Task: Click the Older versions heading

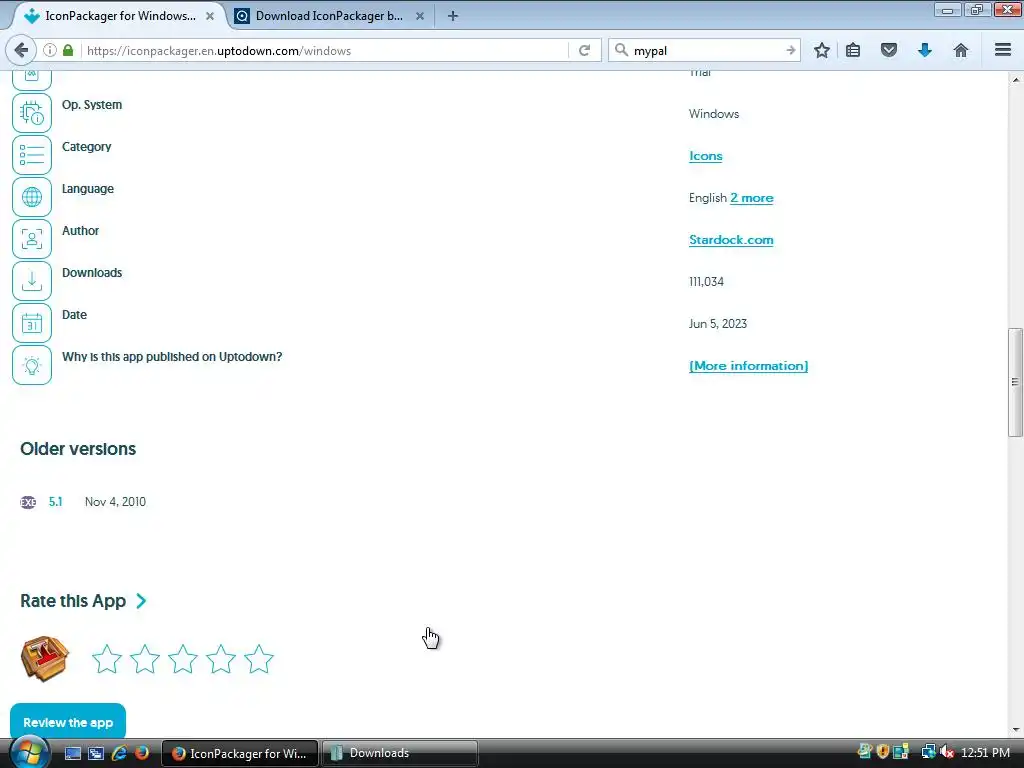Action: tap(78, 449)
